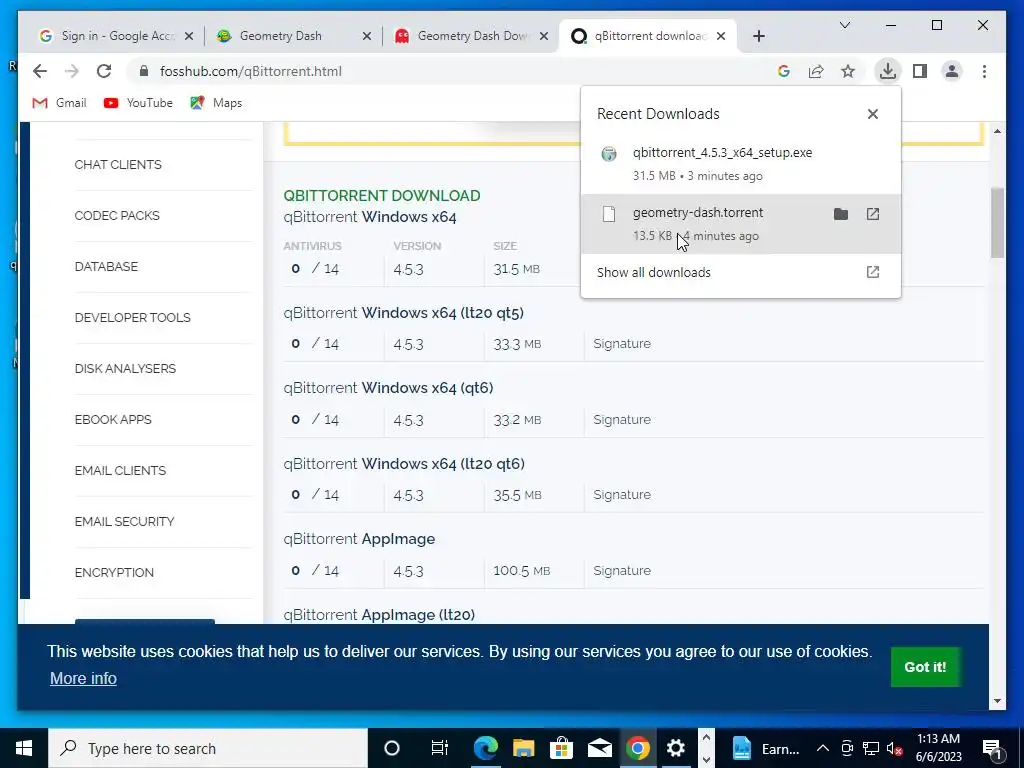View site info padlock icon

coord(144,71)
